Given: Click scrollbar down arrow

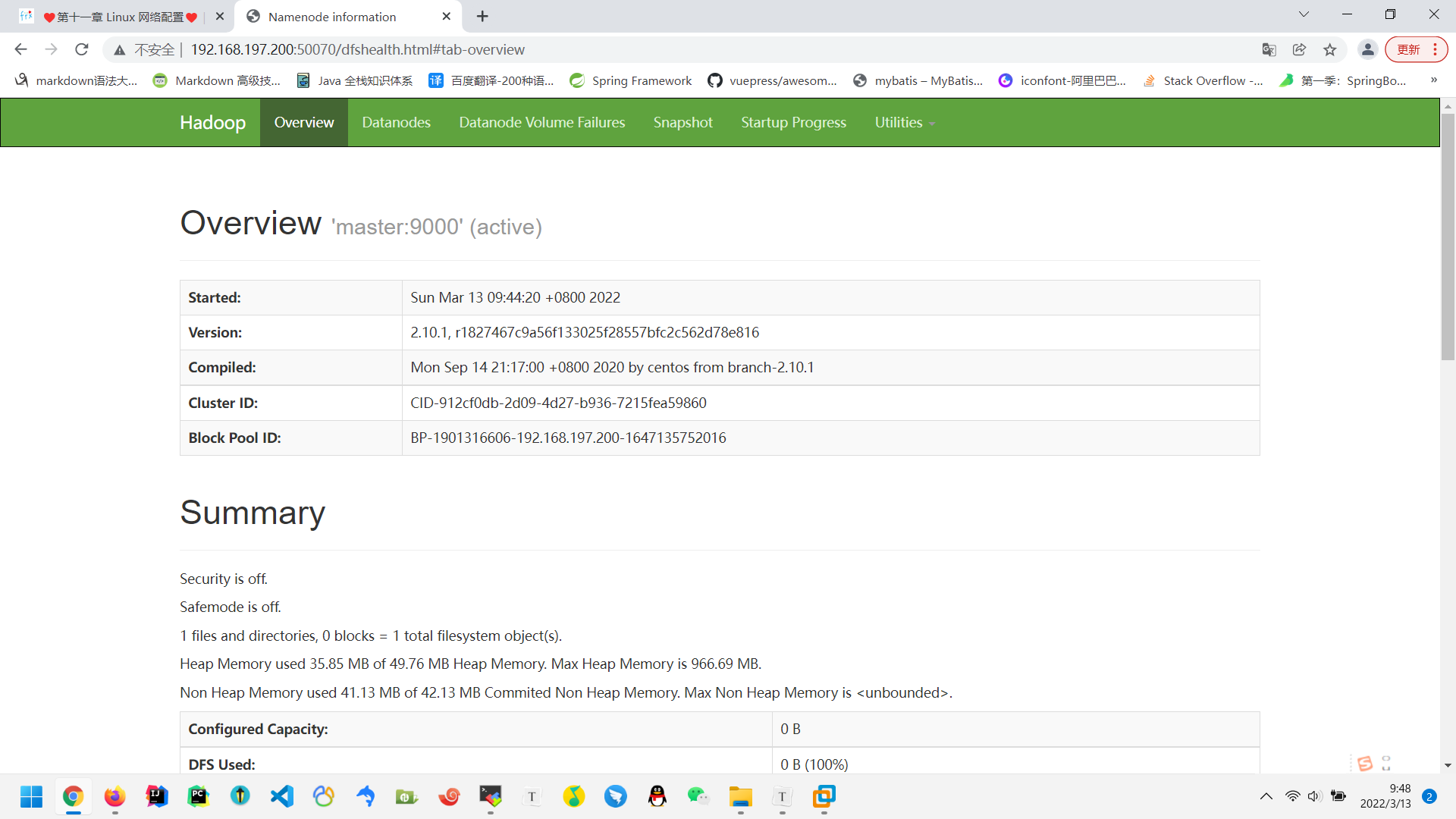Looking at the screenshot, I should click(1448, 765).
